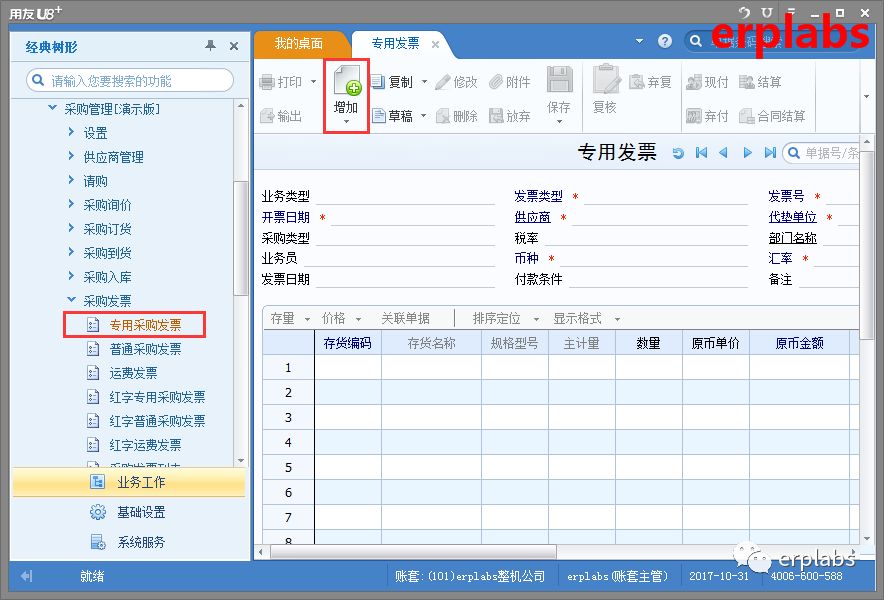Viewport: 884px width, 600px height.
Task: Click the 关联单据 button
Action: point(405,319)
